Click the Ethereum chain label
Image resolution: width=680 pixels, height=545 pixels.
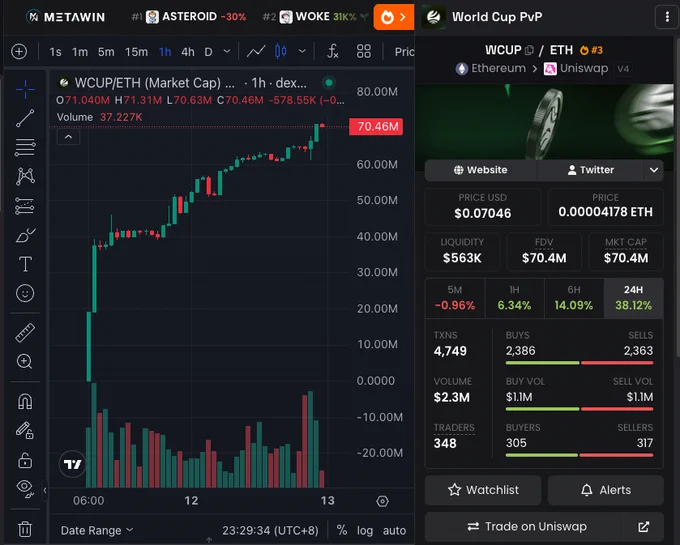point(490,69)
